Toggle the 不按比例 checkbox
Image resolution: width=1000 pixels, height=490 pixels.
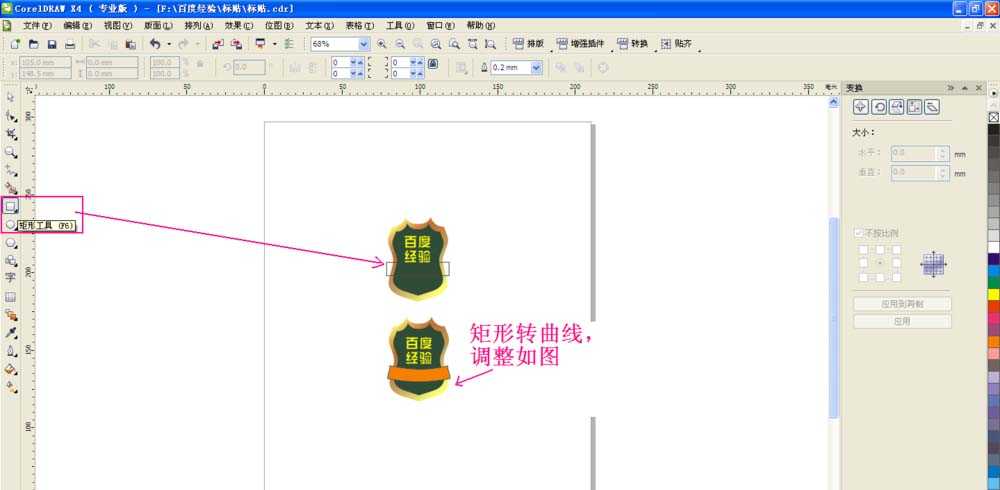tap(858, 233)
